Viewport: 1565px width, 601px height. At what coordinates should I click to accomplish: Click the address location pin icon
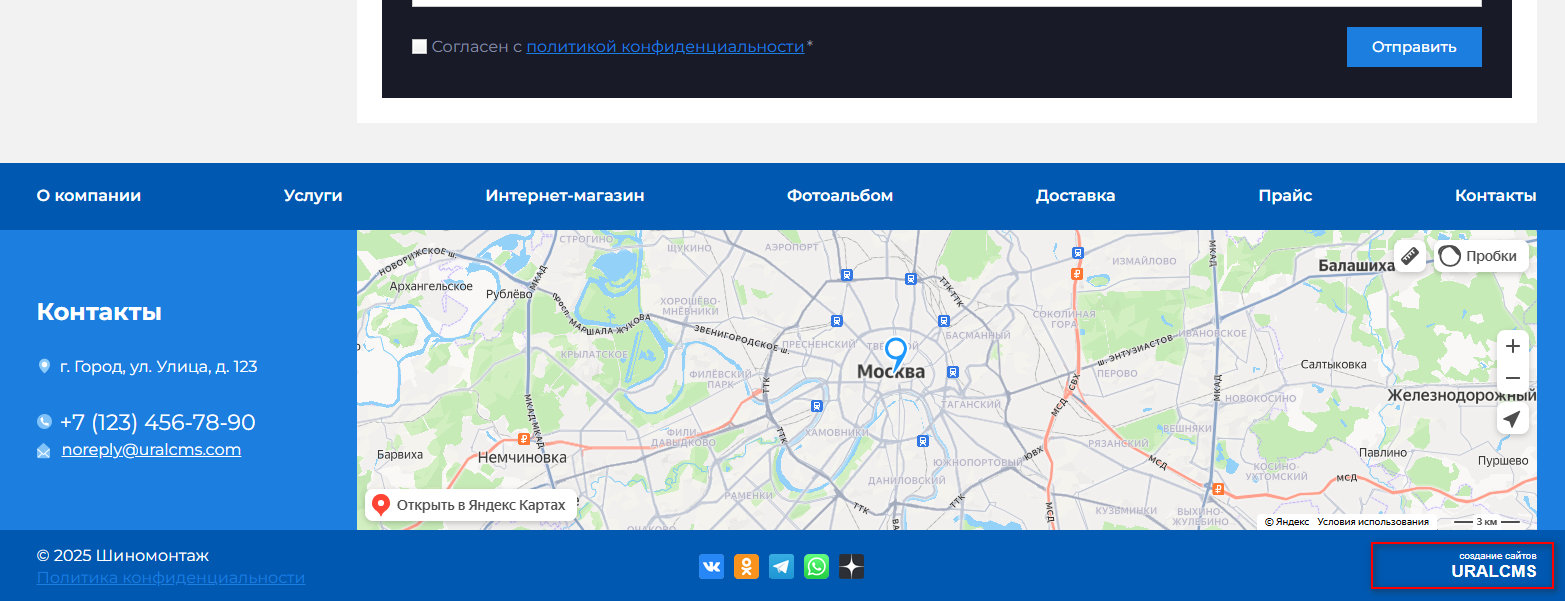click(x=44, y=367)
